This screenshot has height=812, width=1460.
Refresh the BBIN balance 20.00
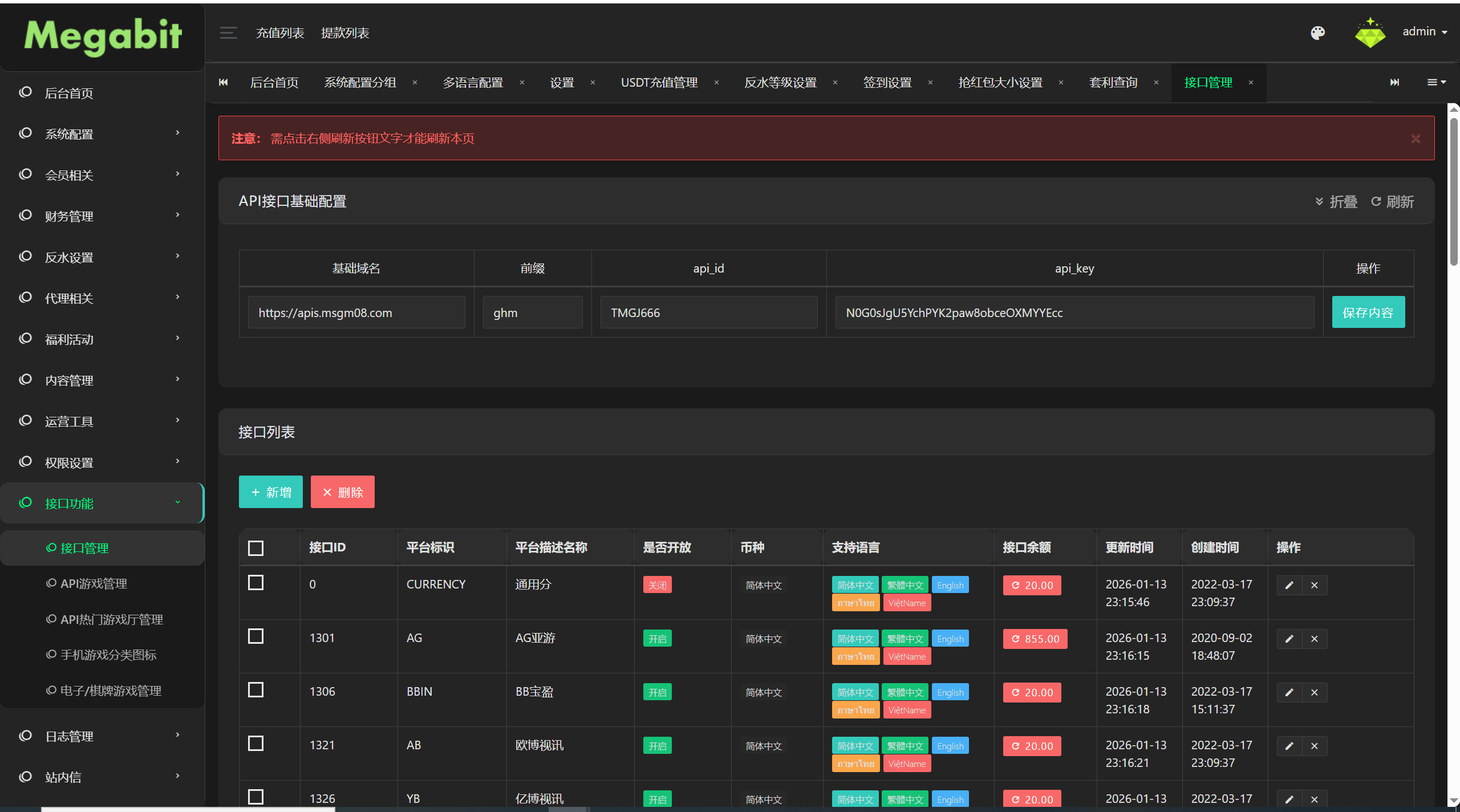coord(1032,692)
